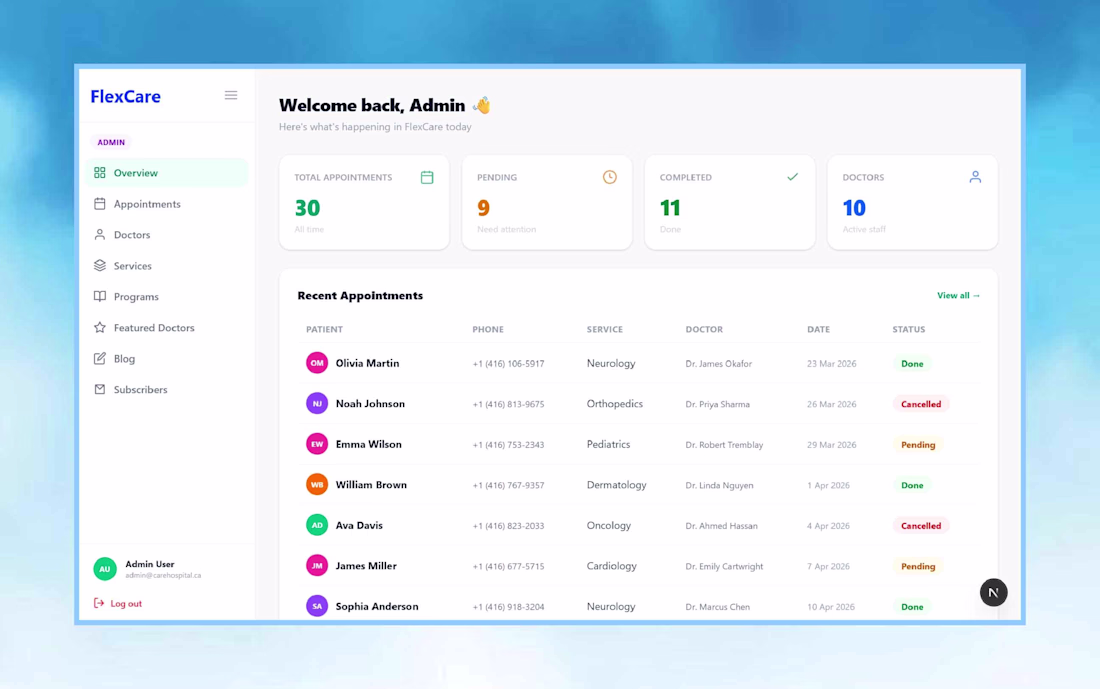
Task: Open the Overview menu item
Action: coord(167,173)
